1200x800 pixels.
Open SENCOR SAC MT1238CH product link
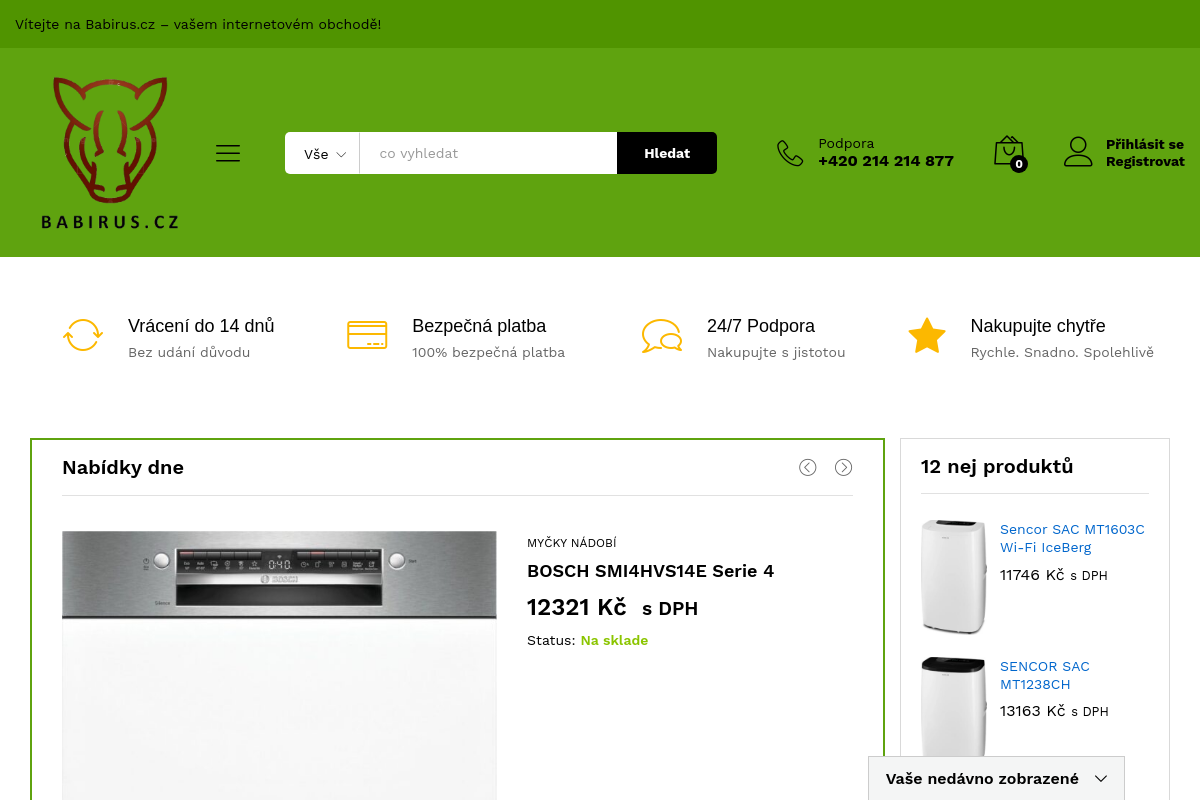(x=1045, y=675)
